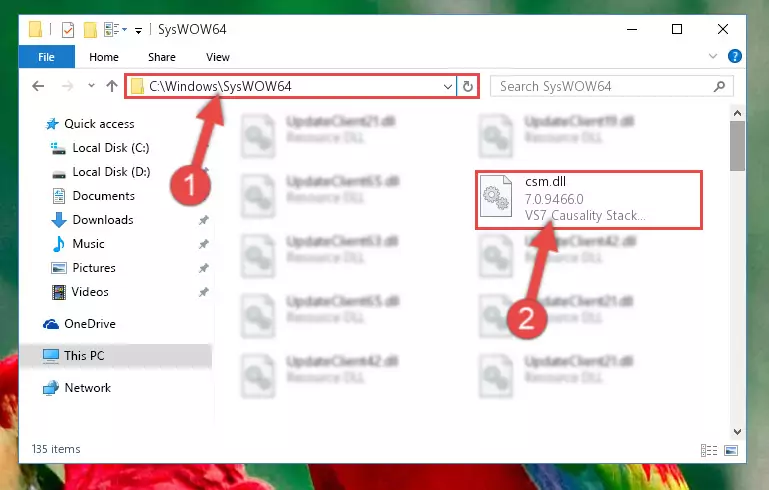The height and width of the screenshot is (490, 769).
Task: Open the address bar history dropdown
Action: 447,87
